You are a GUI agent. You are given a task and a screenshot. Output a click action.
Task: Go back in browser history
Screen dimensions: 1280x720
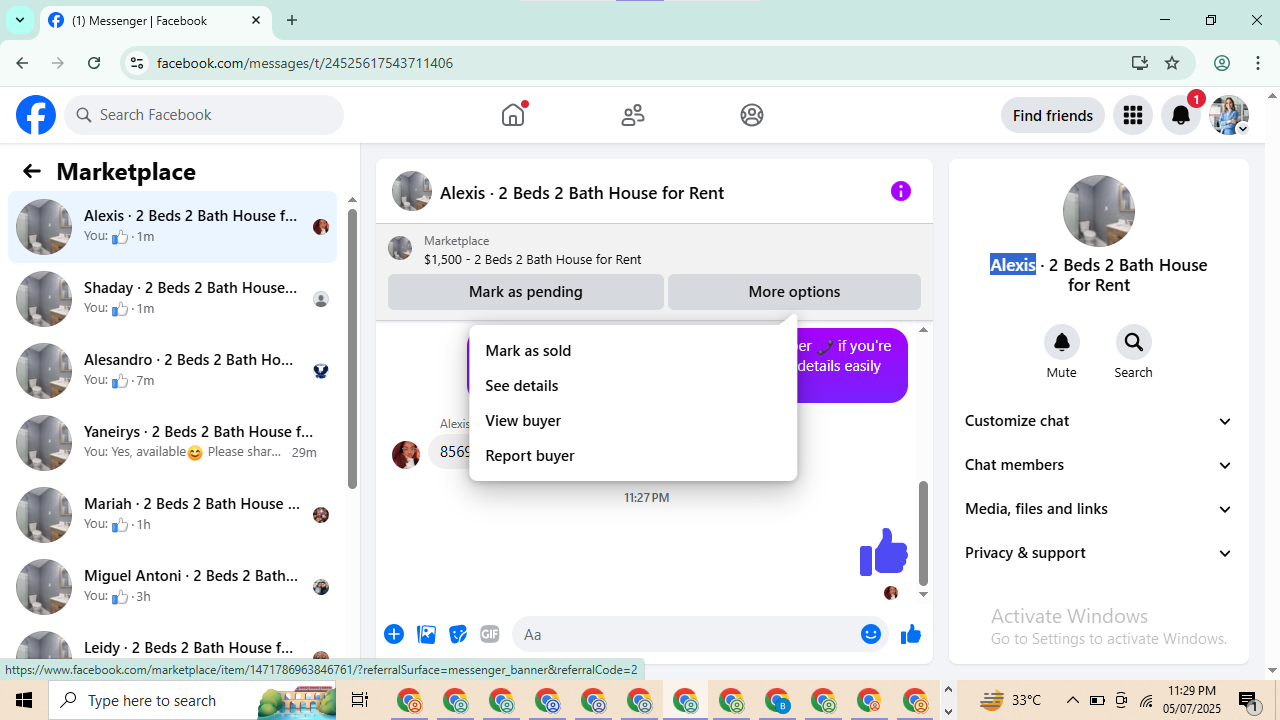(22, 63)
